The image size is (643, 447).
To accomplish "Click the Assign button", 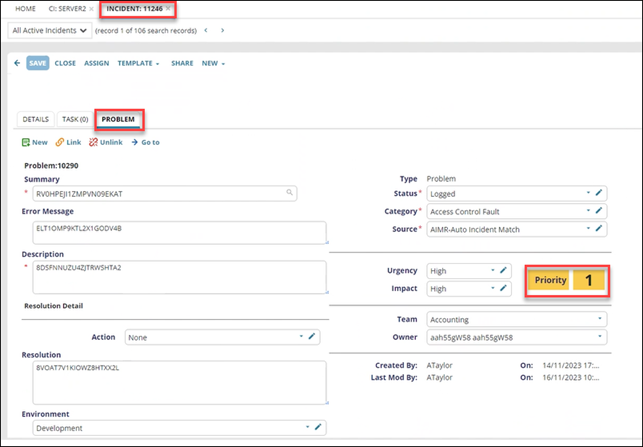I will (x=96, y=62).
